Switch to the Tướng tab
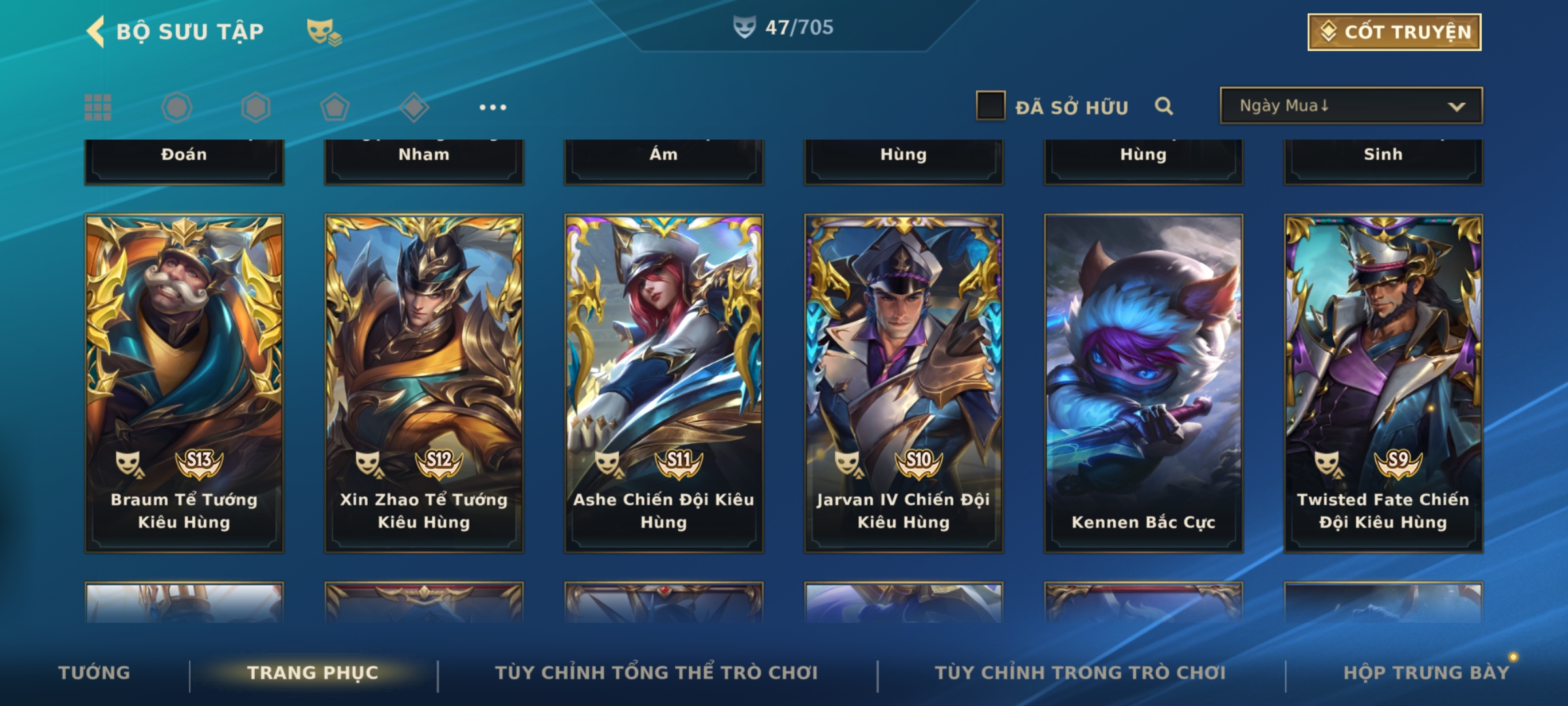 tap(94, 673)
